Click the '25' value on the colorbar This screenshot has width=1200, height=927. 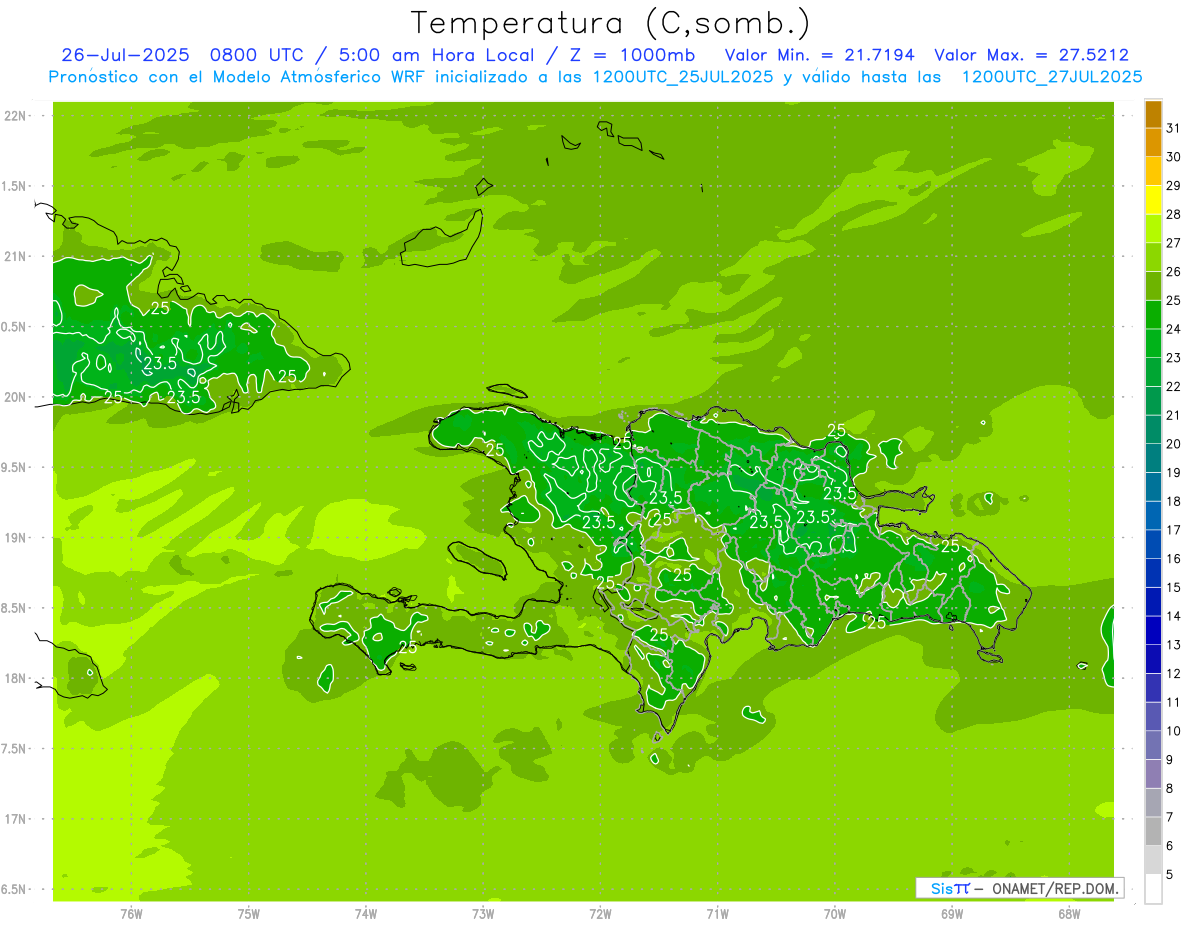tap(1174, 301)
